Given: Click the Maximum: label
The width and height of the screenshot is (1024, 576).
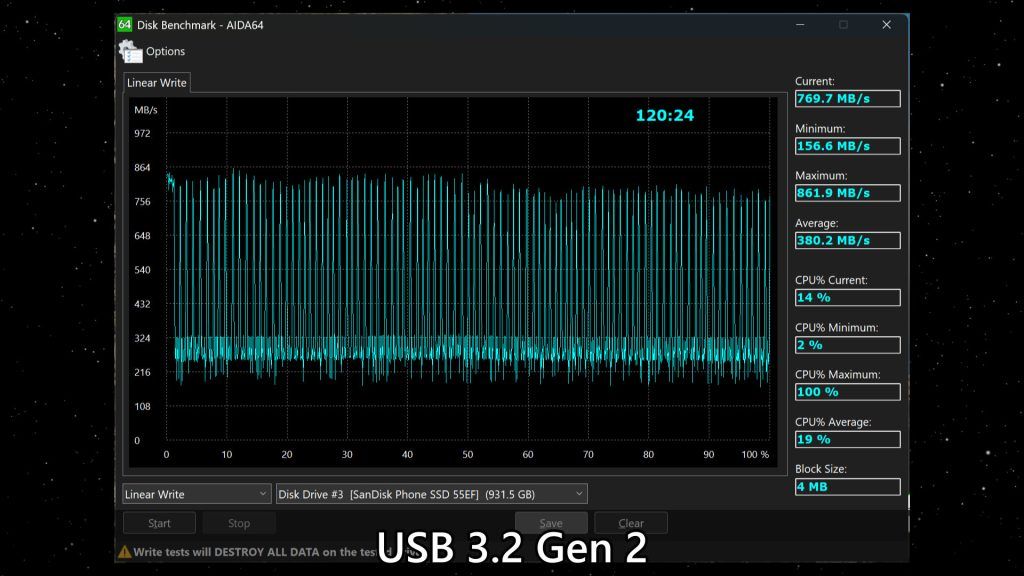Looking at the screenshot, I should pyautogui.click(x=821, y=176).
